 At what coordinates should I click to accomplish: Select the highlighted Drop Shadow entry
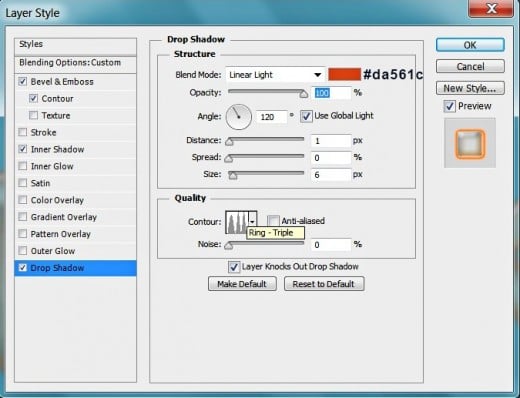click(75, 268)
